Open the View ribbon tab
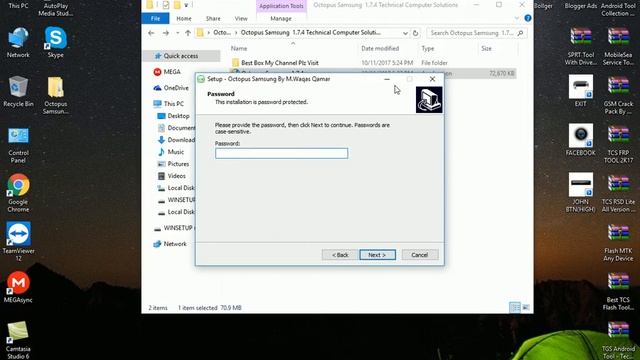The image size is (640, 360). tap(241, 18)
